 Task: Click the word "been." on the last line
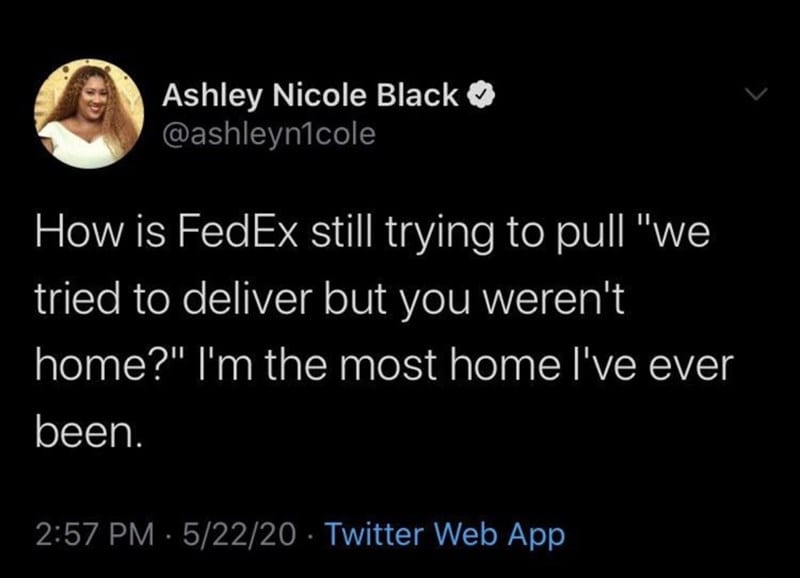[88, 433]
